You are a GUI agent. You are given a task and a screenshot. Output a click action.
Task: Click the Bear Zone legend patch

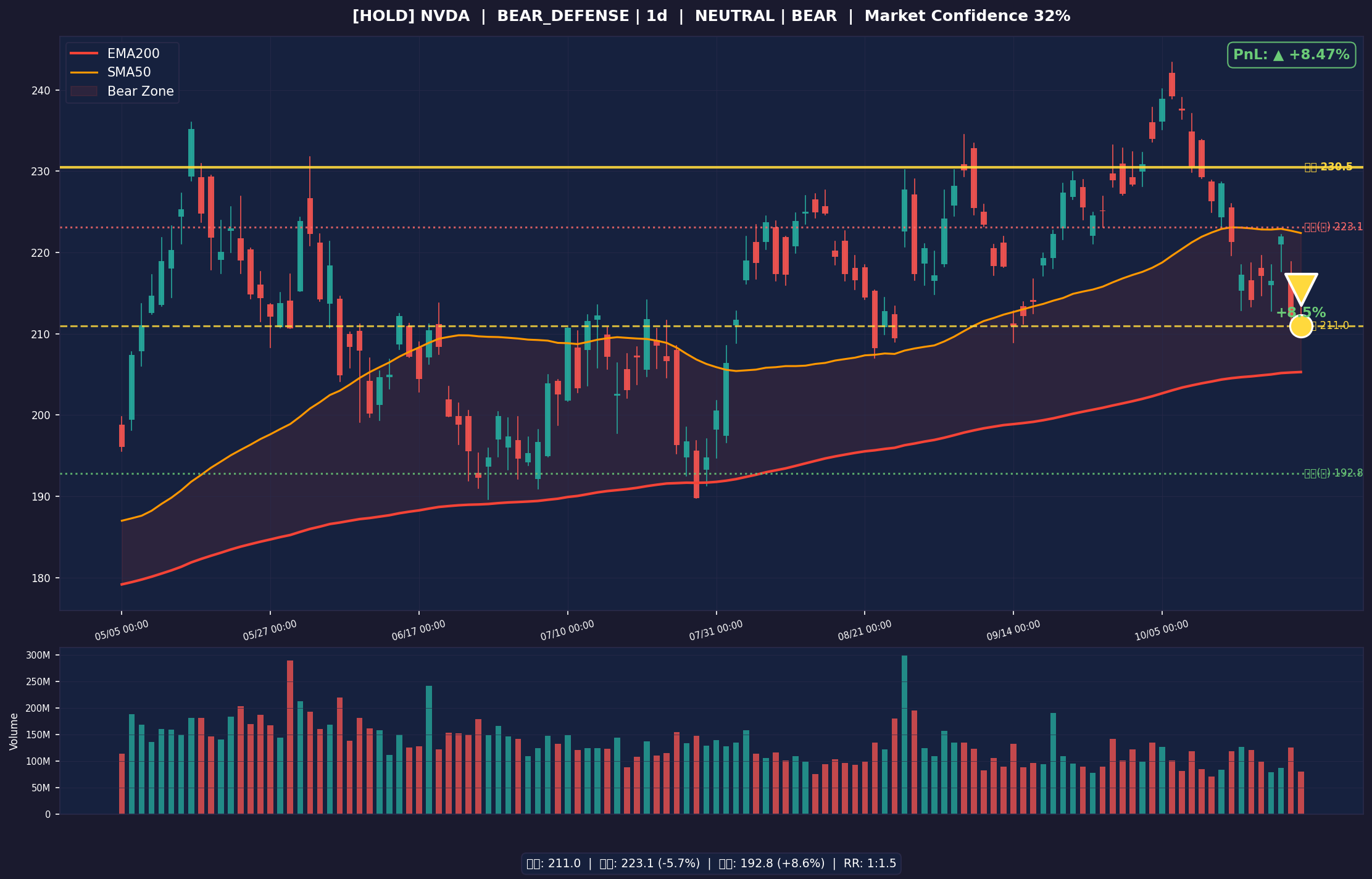coord(84,91)
